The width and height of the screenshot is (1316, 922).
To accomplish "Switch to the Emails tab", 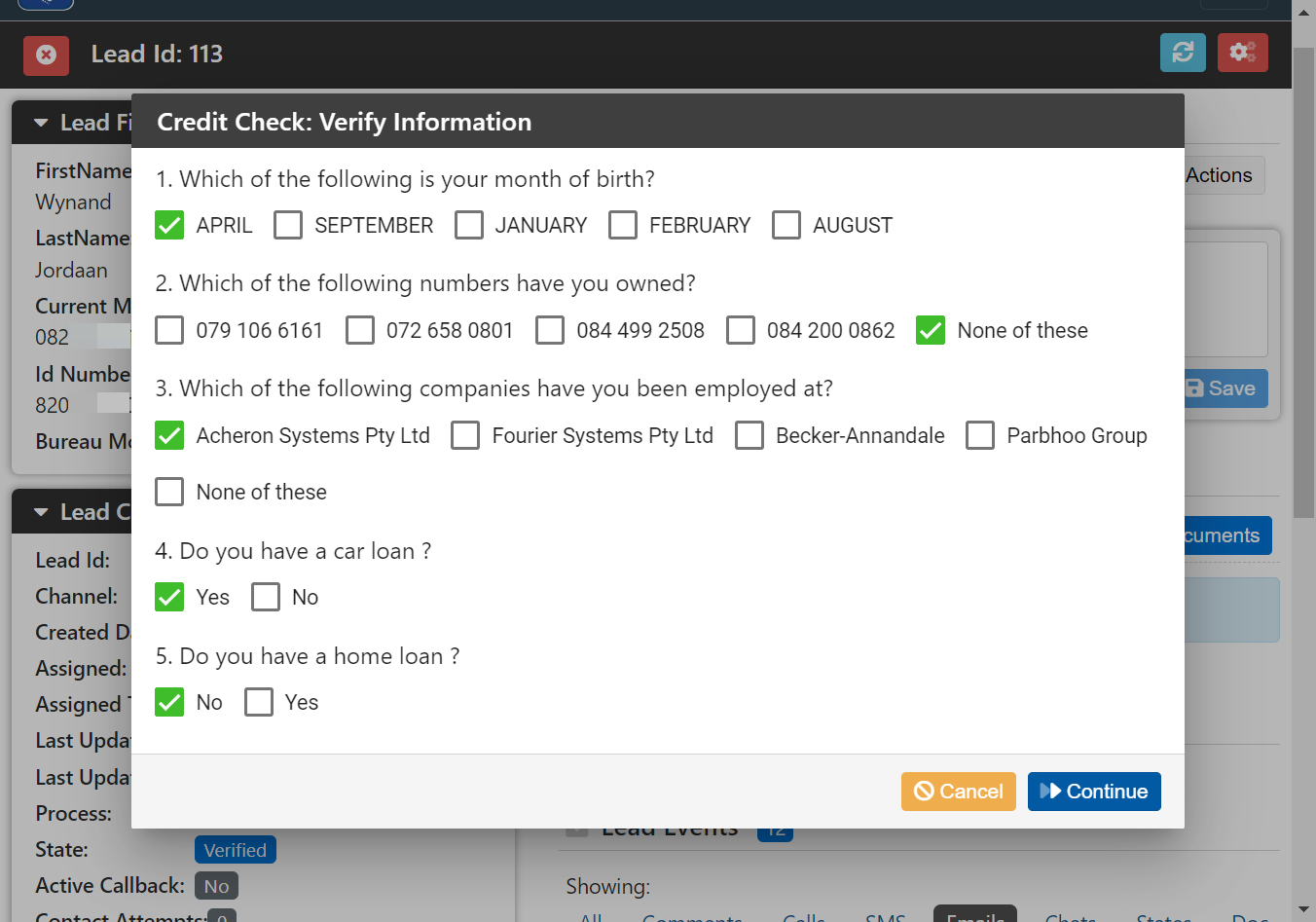I will click(975, 915).
